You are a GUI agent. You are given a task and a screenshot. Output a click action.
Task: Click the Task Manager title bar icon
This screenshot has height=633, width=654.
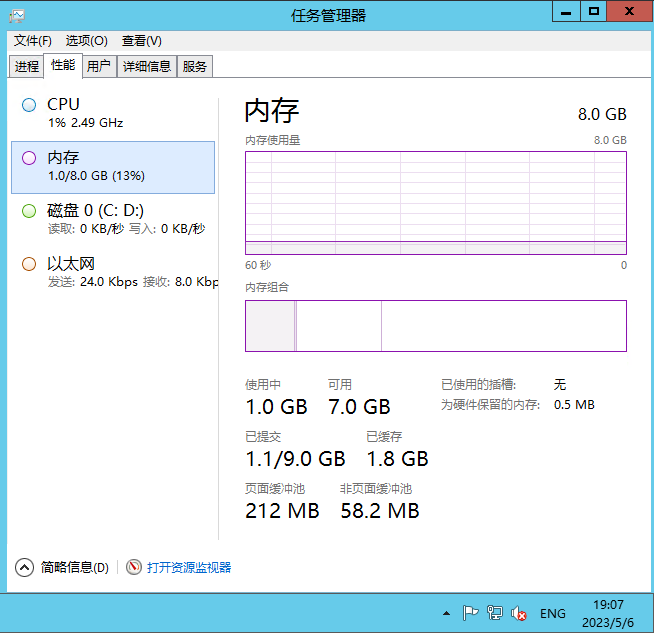coord(17,14)
